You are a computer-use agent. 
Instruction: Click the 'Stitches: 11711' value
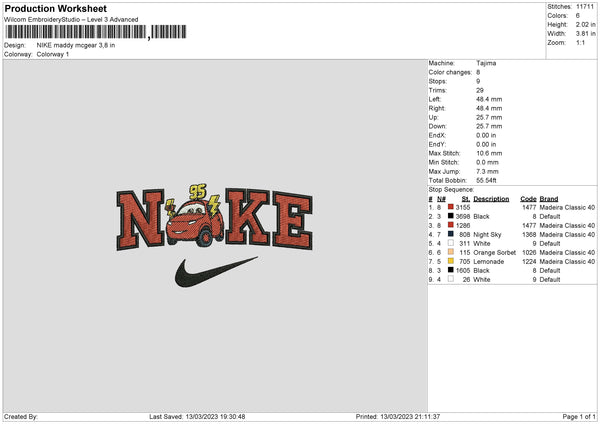(x=585, y=7)
